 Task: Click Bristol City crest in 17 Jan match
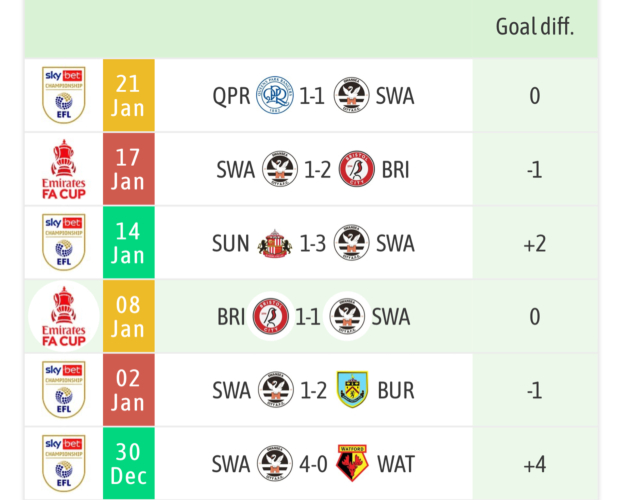click(x=357, y=170)
